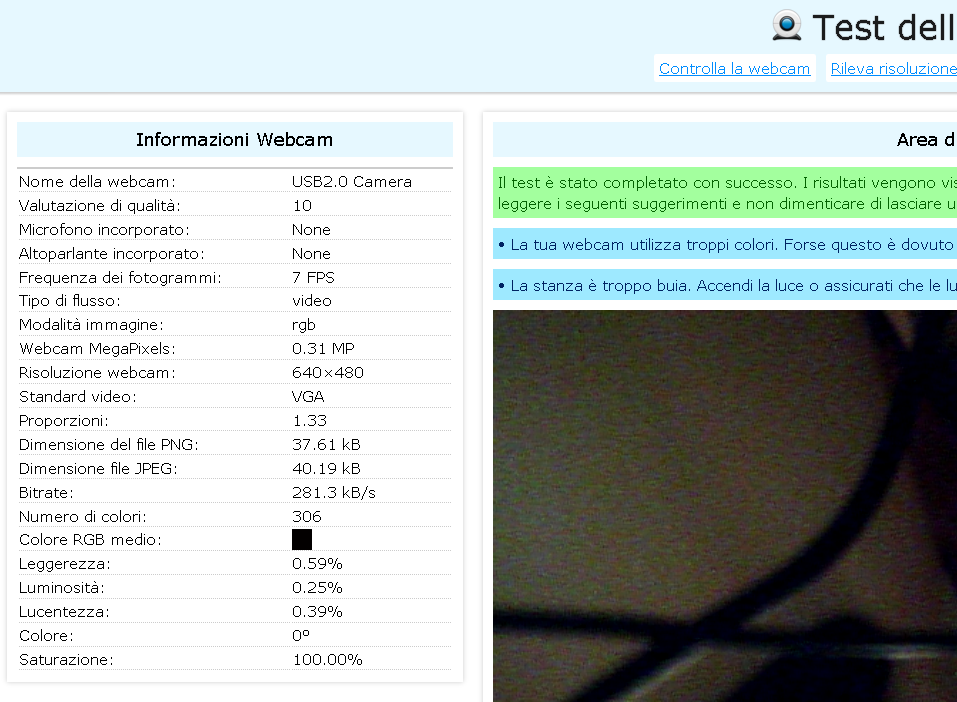The image size is (957, 702).
Task: Select the '0.59%' Leggerezza value
Action: tap(317, 564)
